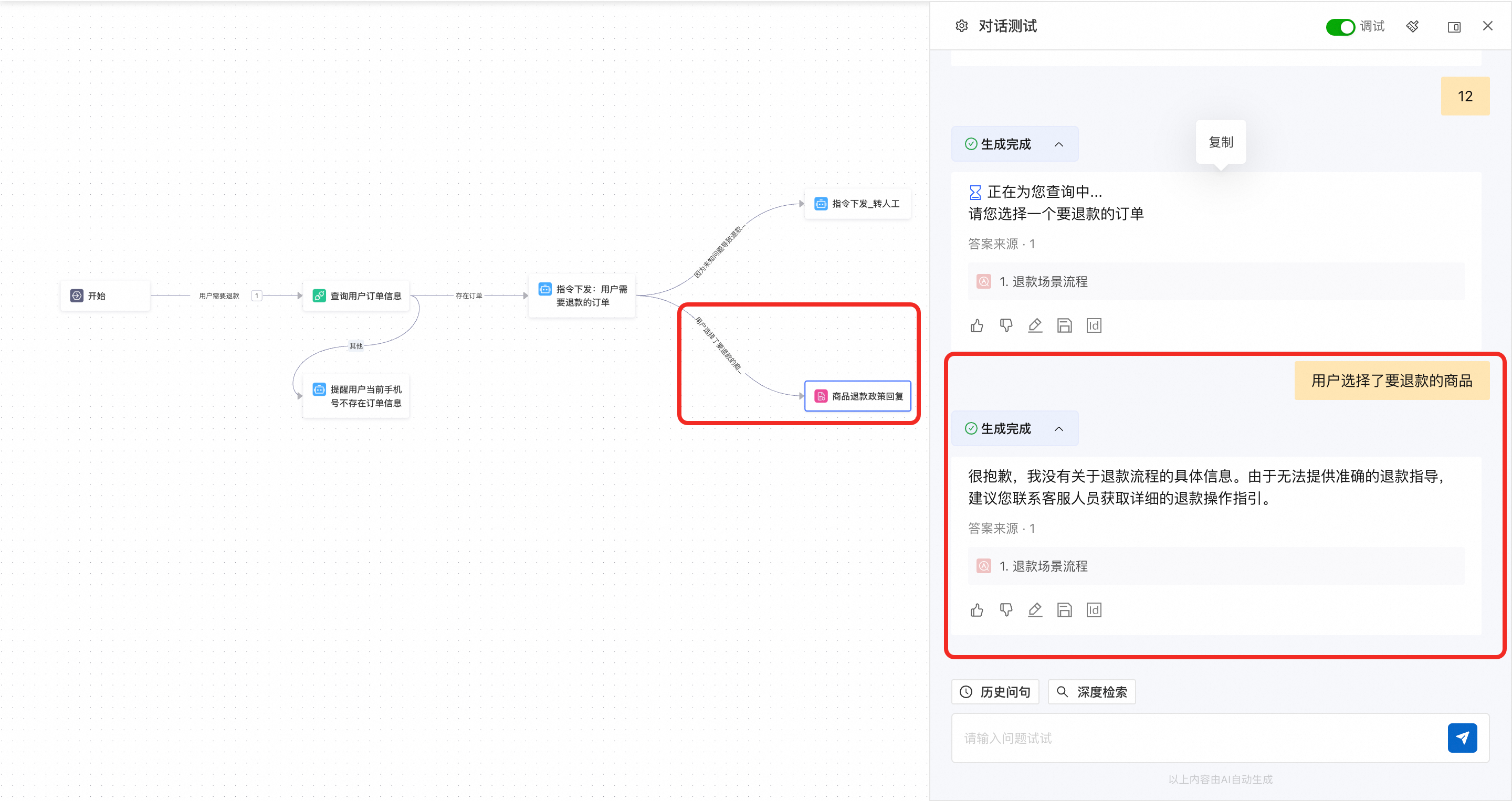Click the panel layout switch icon

click(x=1453, y=27)
